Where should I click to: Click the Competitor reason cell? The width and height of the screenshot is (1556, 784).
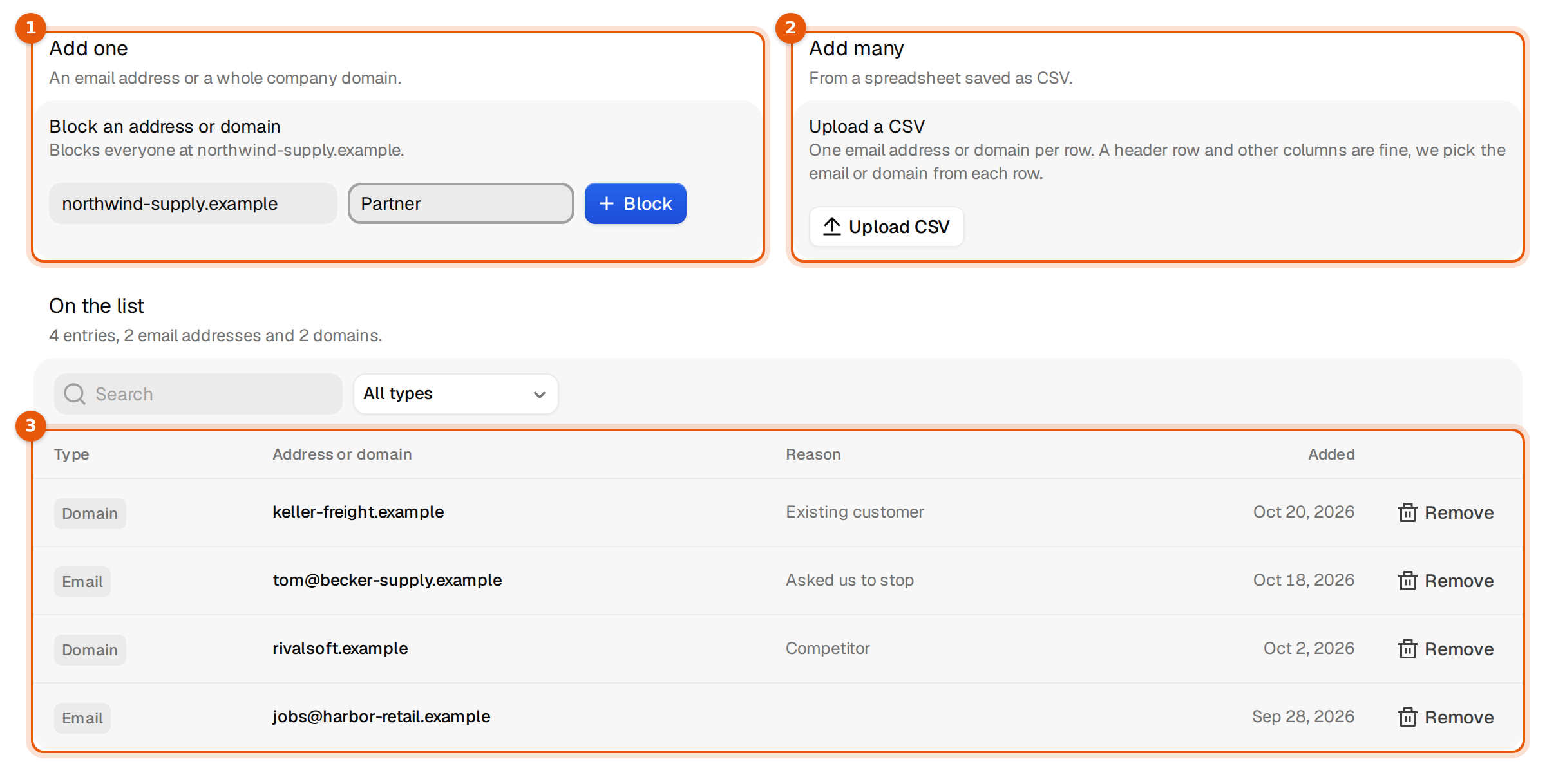[x=828, y=648]
